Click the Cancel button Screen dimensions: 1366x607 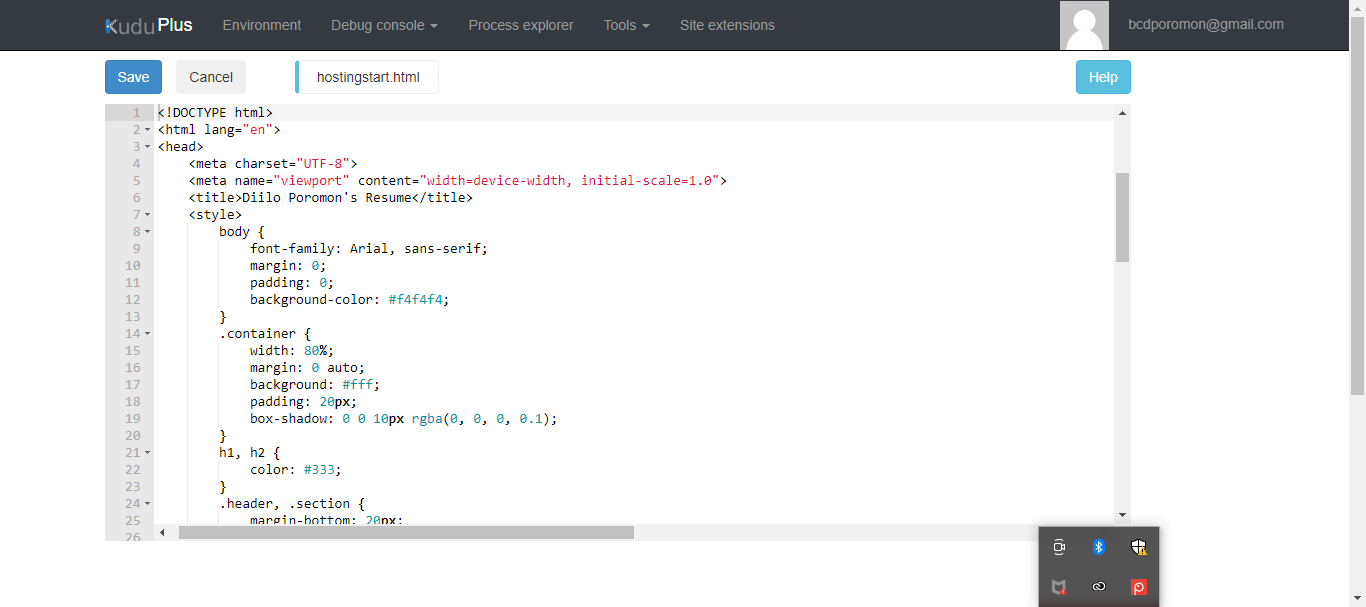pos(211,77)
